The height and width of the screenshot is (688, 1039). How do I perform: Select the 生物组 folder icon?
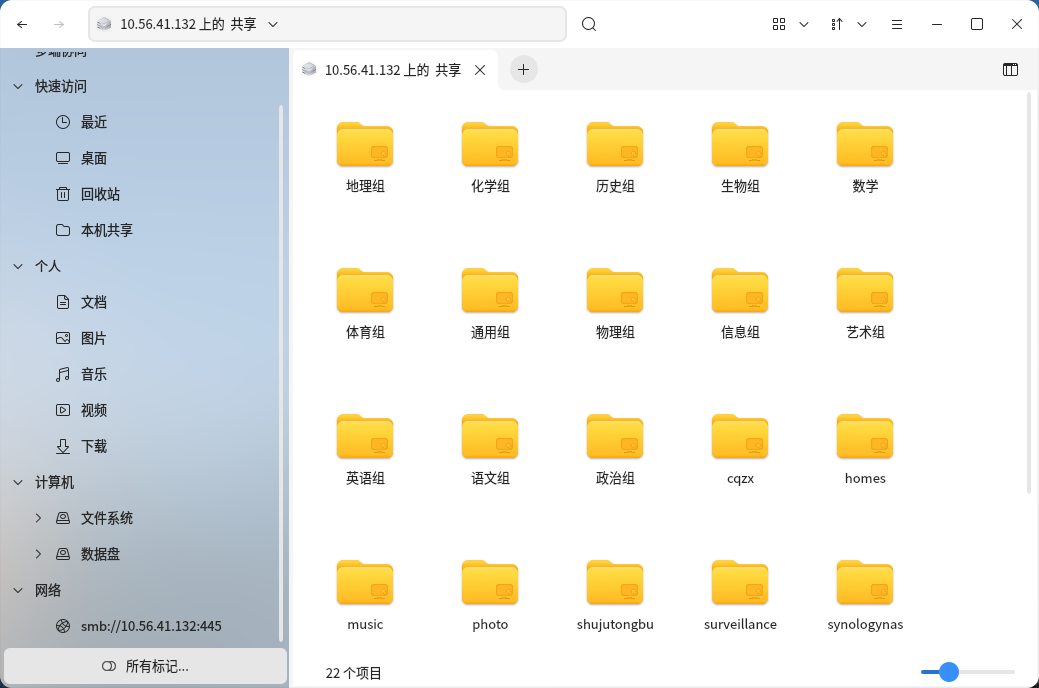(x=740, y=144)
